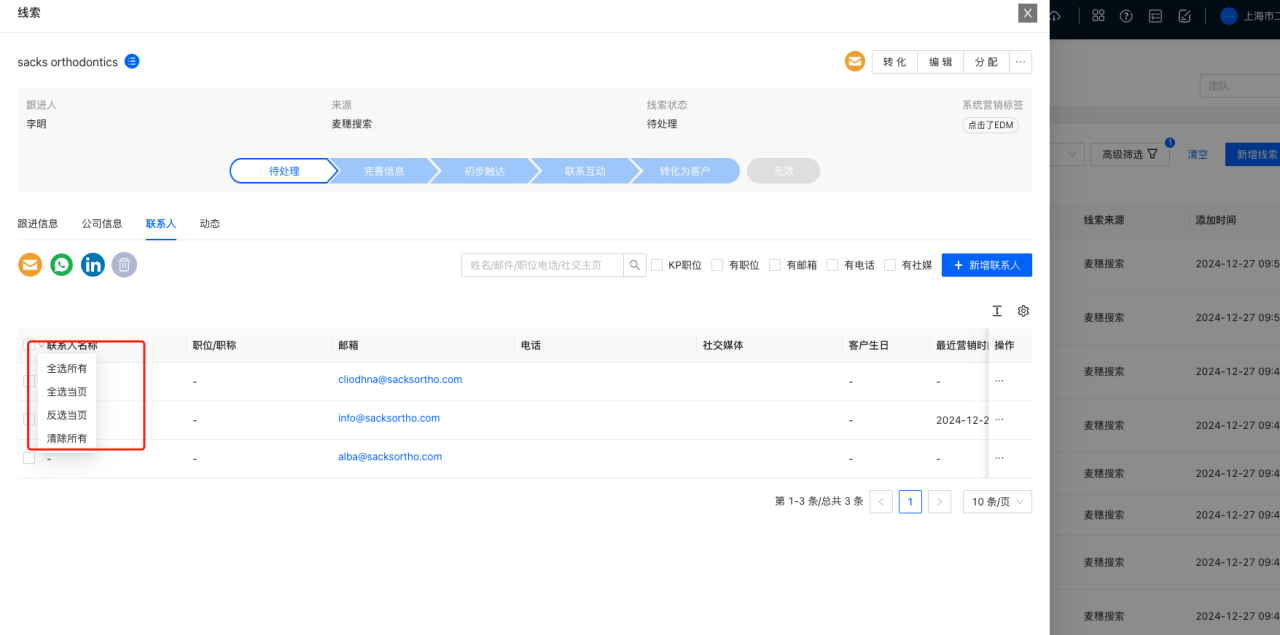
Task: Click the 点击了EDM tag
Action: (991, 125)
